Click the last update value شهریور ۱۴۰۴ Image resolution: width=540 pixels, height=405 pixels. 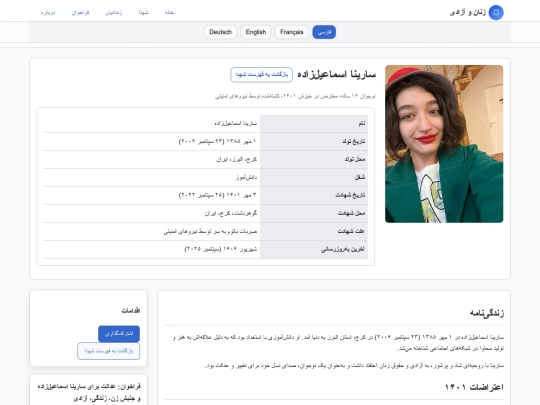pos(221,249)
